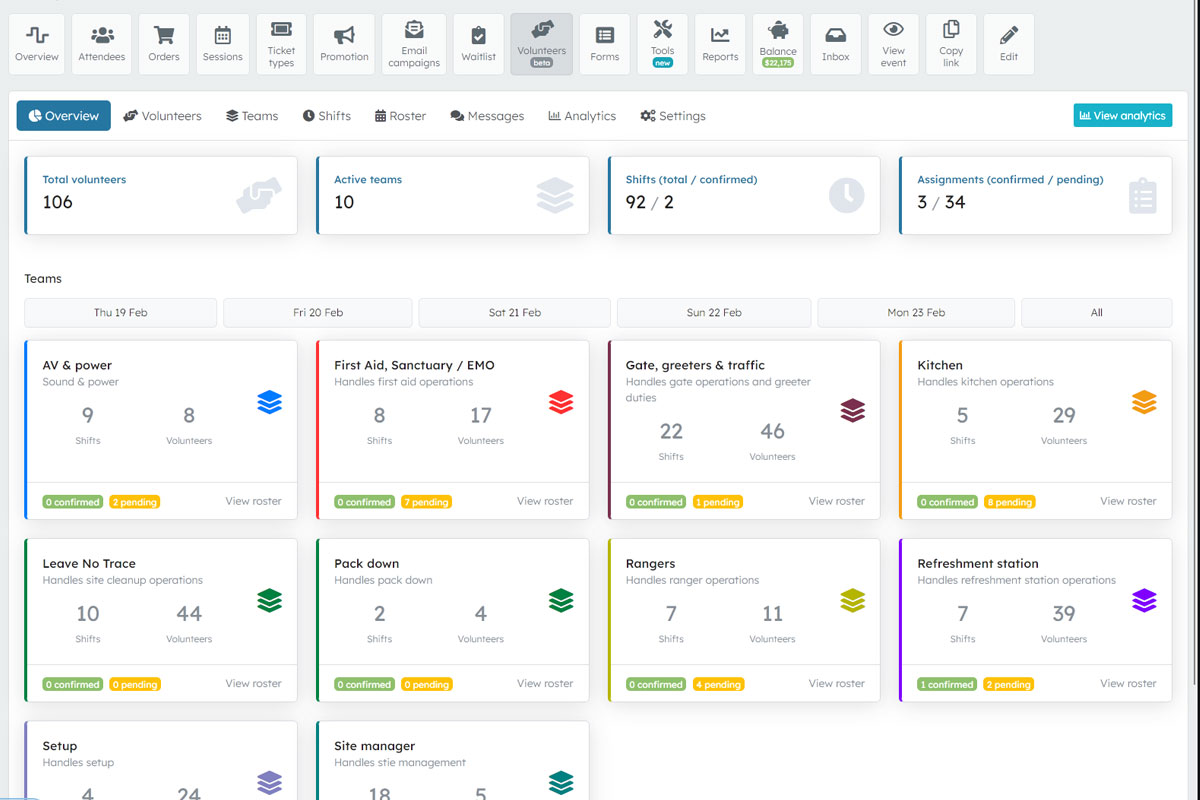Open the Roster tab
1200x800 pixels.
pos(400,115)
